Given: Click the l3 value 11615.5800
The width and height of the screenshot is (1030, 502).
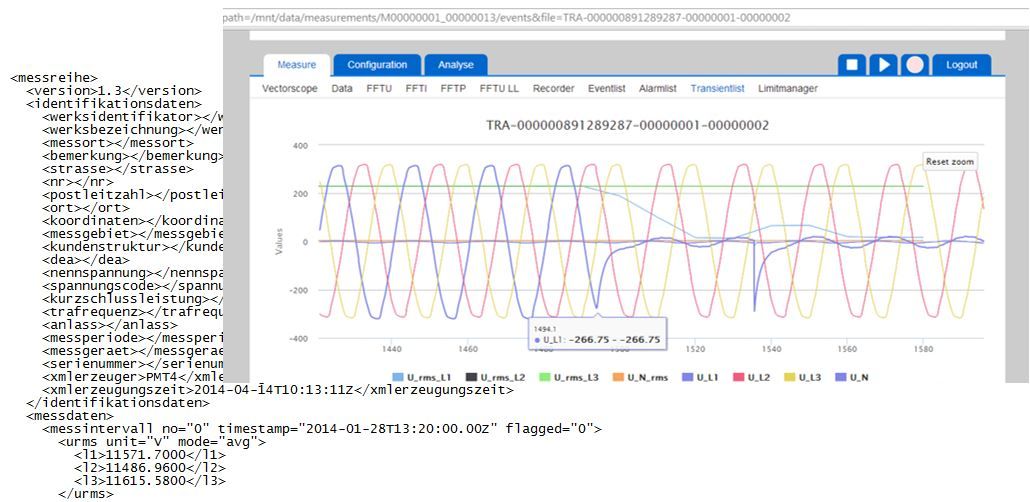Looking at the screenshot, I should point(150,481).
